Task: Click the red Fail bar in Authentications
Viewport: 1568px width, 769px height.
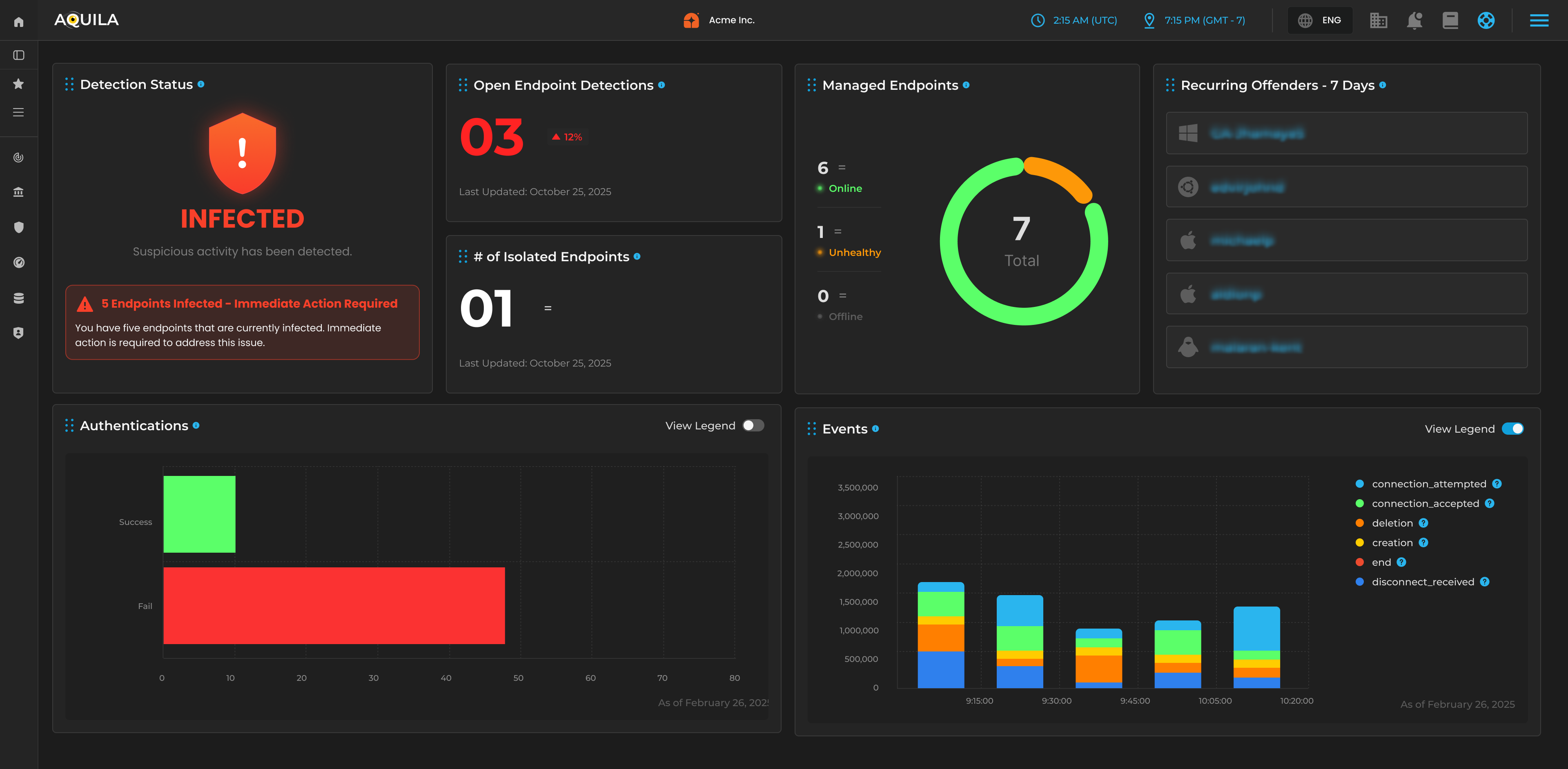Action: (333, 605)
